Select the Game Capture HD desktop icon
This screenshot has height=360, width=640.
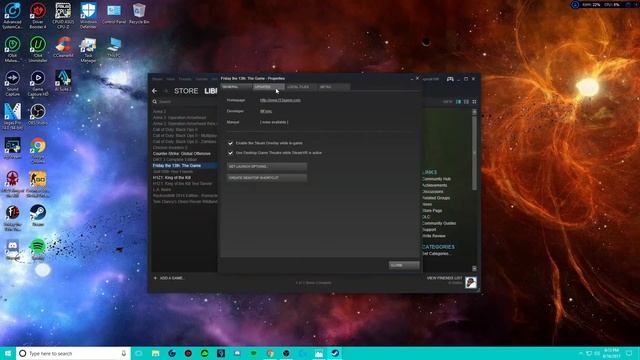pos(38,83)
